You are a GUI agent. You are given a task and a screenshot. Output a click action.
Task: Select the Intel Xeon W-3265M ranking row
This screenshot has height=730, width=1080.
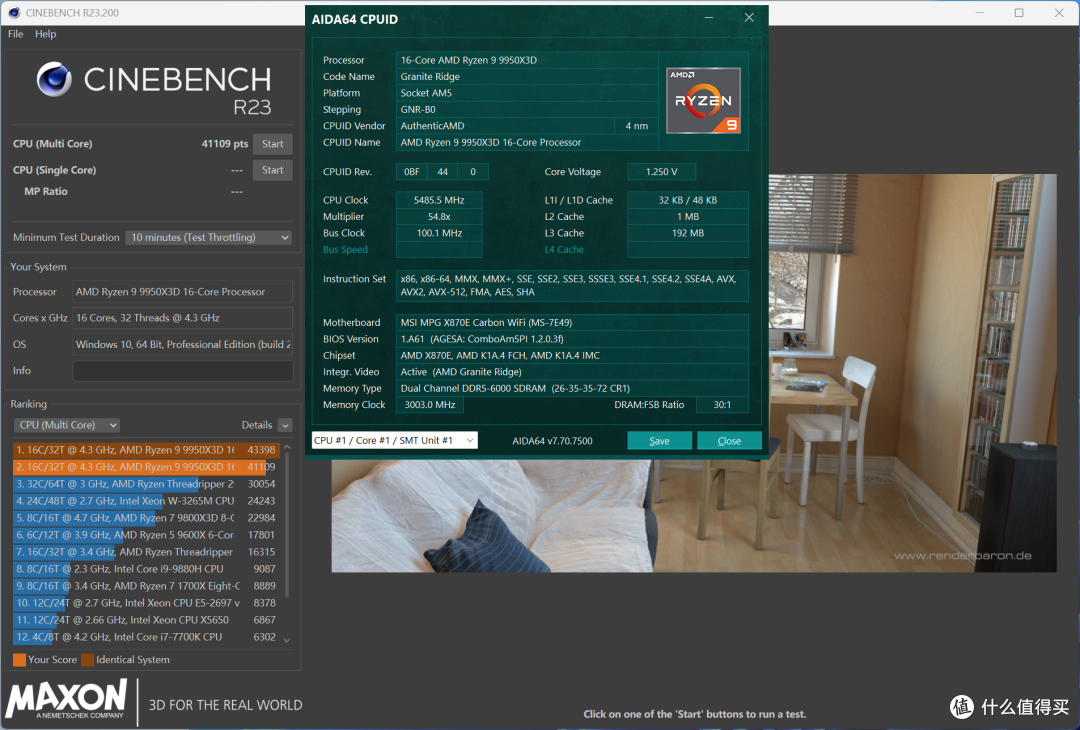coord(146,501)
